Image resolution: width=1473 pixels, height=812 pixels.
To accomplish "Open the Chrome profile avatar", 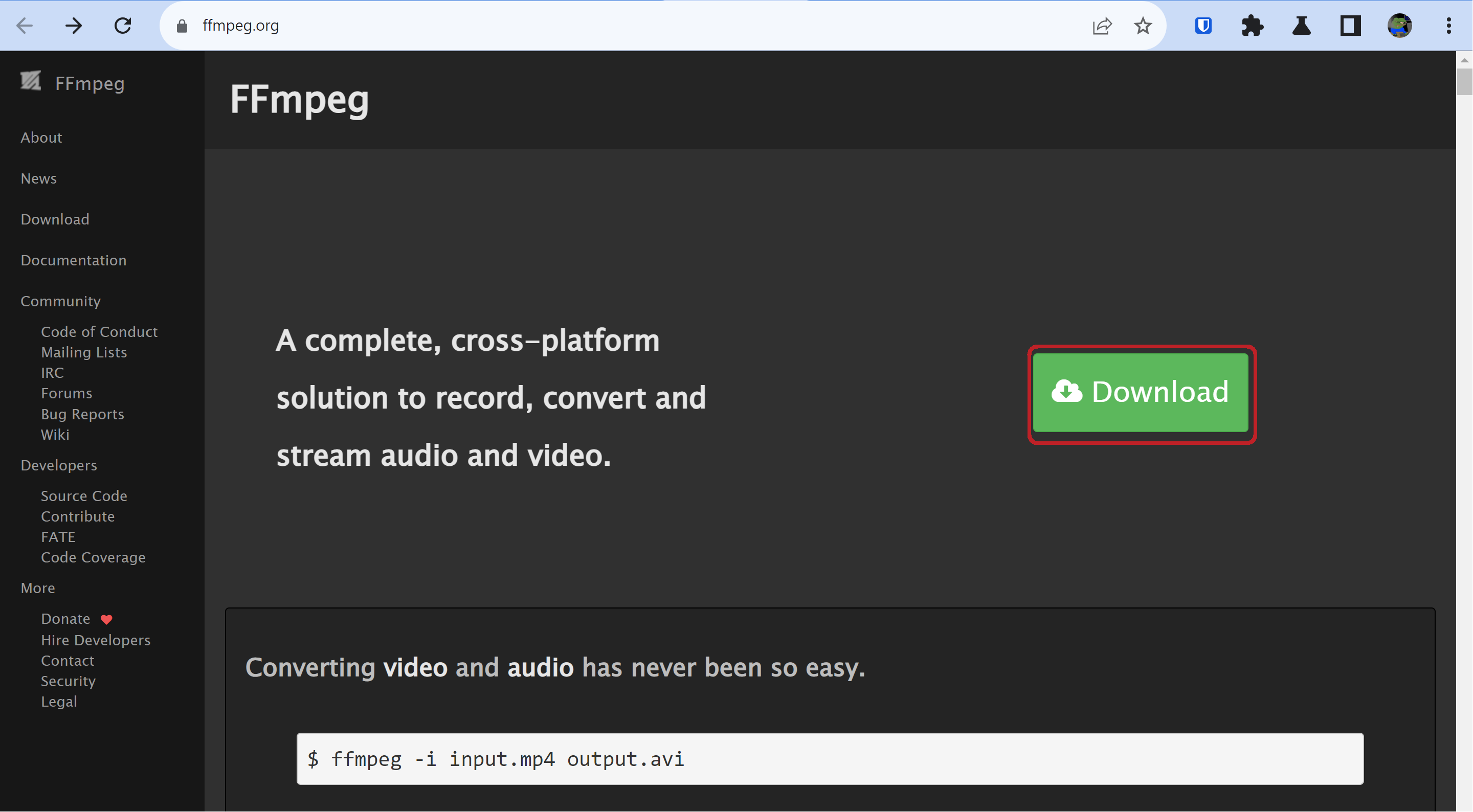I will click(1399, 26).
